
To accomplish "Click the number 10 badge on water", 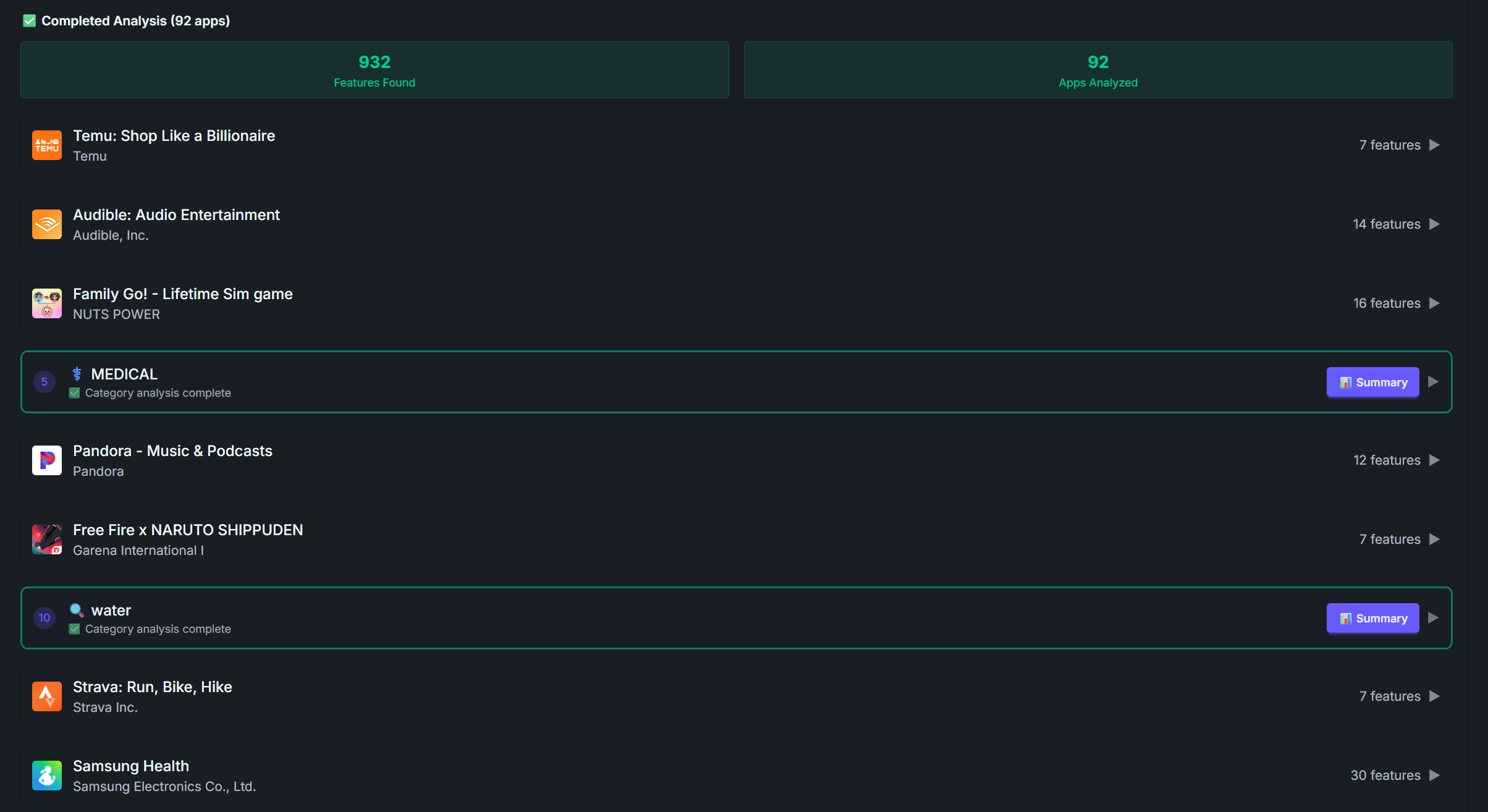I will pos(44,618).
